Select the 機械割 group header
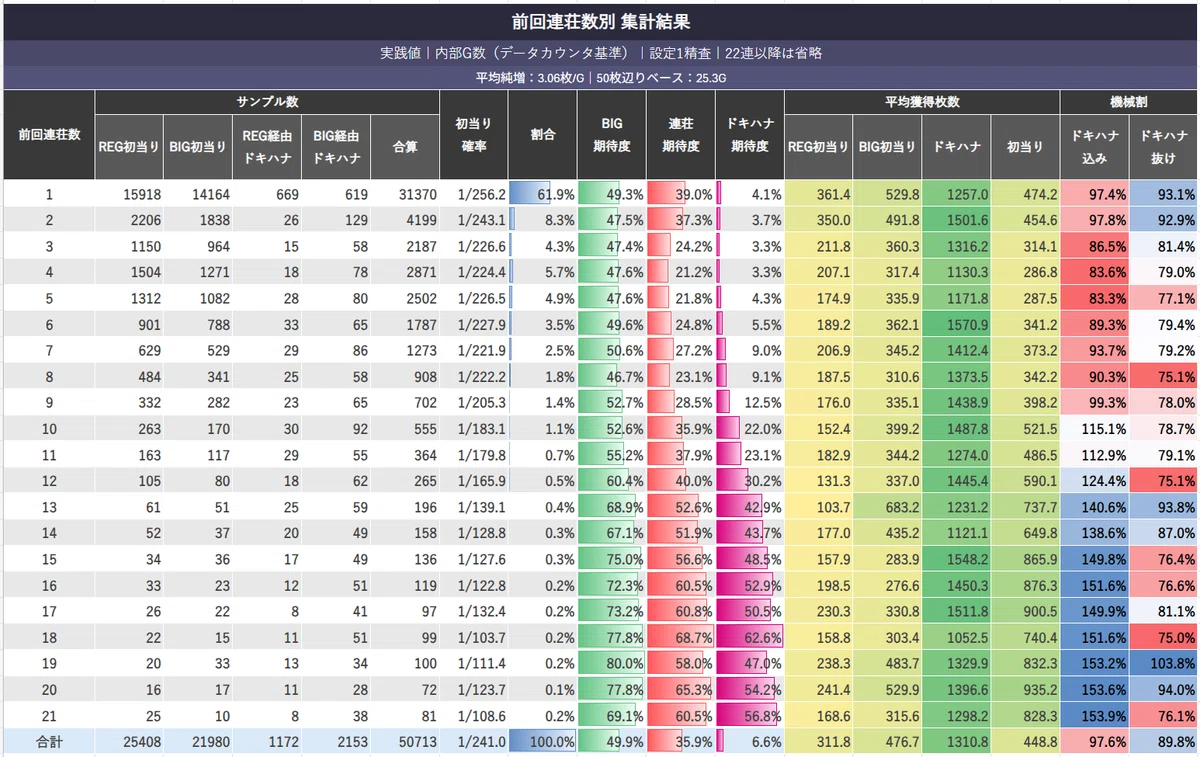Image resolution: width=1200 pixels, height=757 pixels. [x=1129, y=101]
